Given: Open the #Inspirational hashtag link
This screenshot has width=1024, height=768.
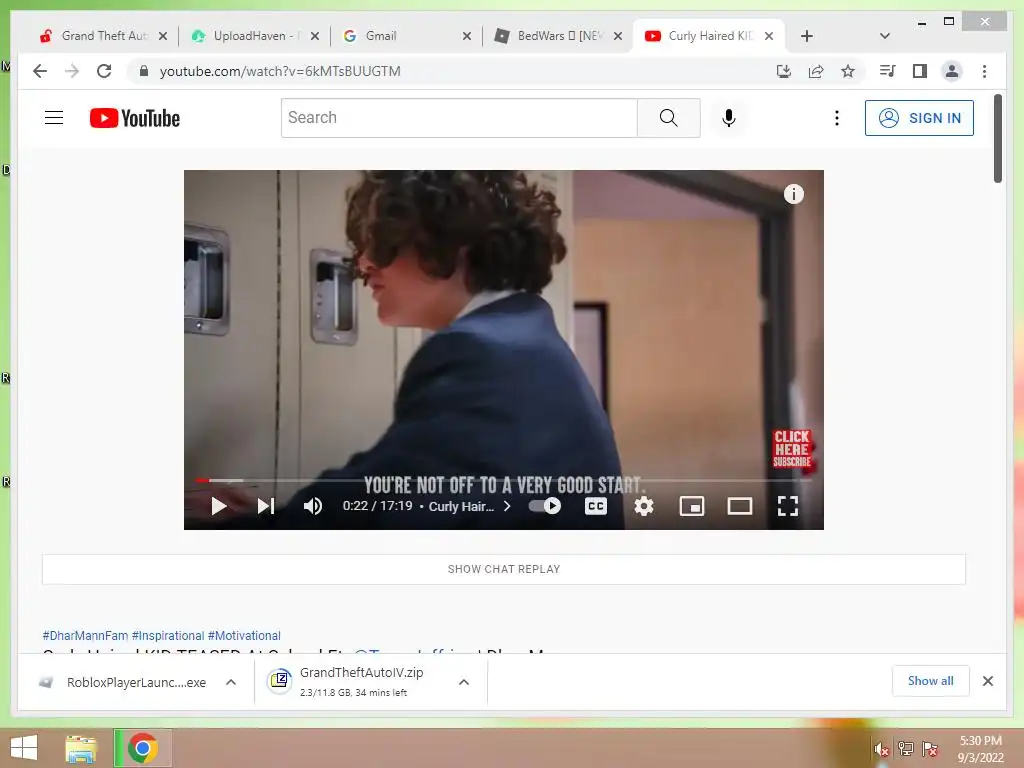Looking at the screenshot, I should pos(168,635).
